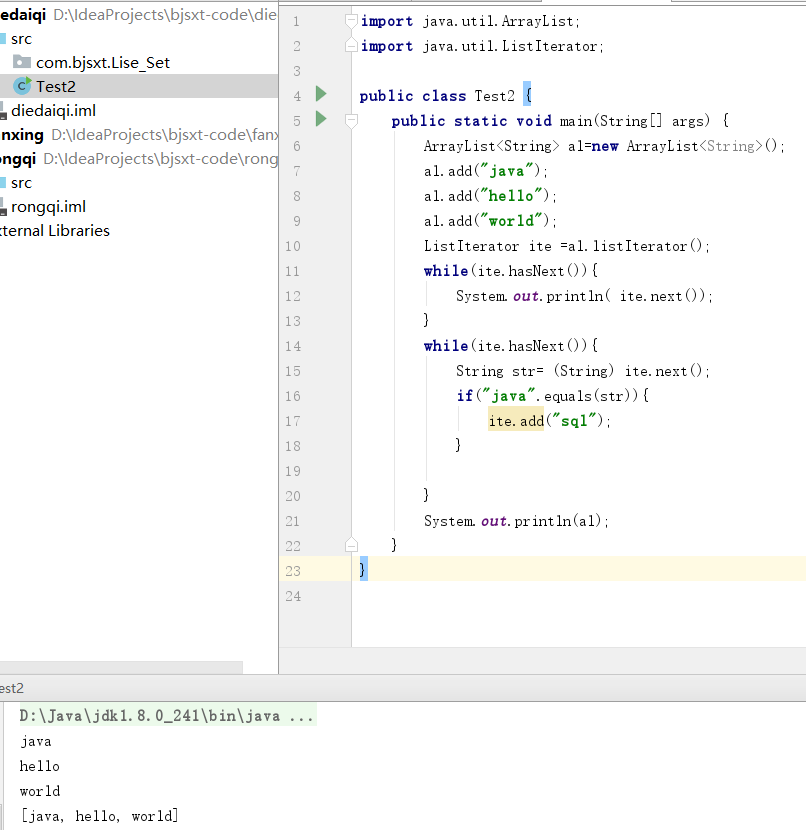This screenshot has width=806, height=830.
Task: Click the rongqi.iml file icon
Action: [x=3, y=207]
